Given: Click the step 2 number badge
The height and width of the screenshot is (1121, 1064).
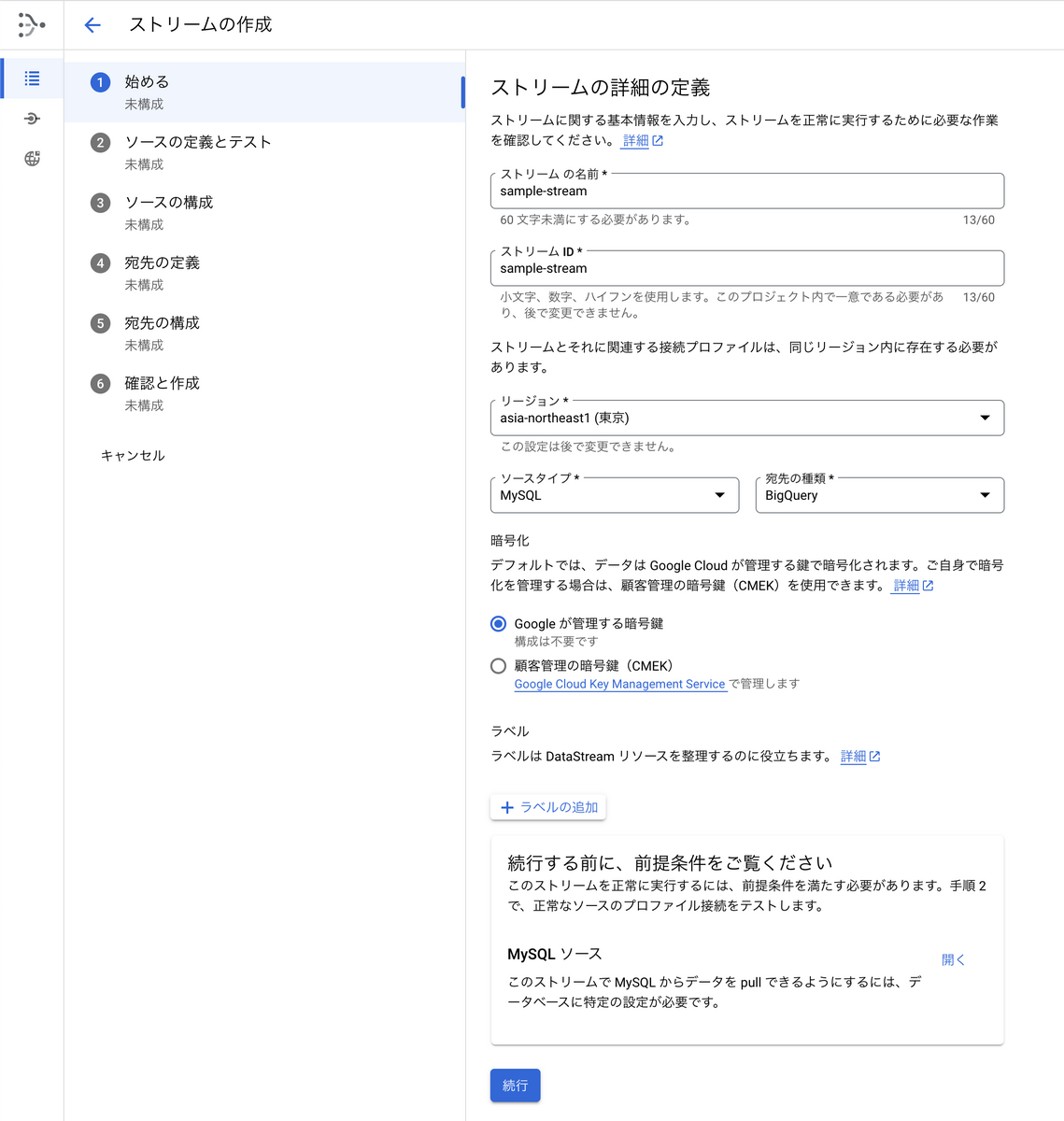Looking at the screenshot, I should 100,143.
